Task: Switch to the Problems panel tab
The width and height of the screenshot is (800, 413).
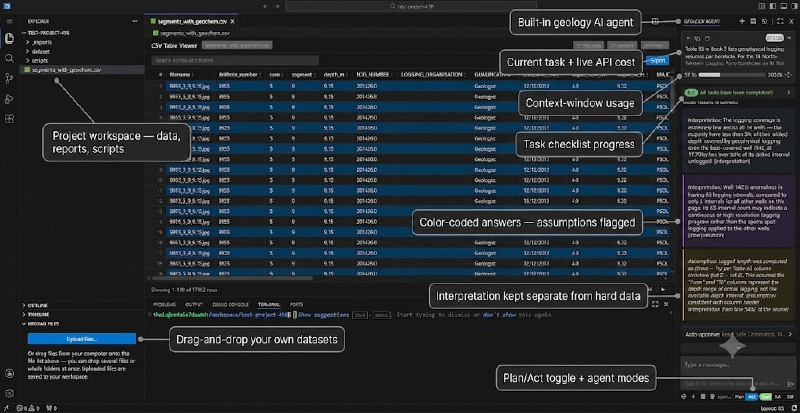Action: tap(162, 304)
